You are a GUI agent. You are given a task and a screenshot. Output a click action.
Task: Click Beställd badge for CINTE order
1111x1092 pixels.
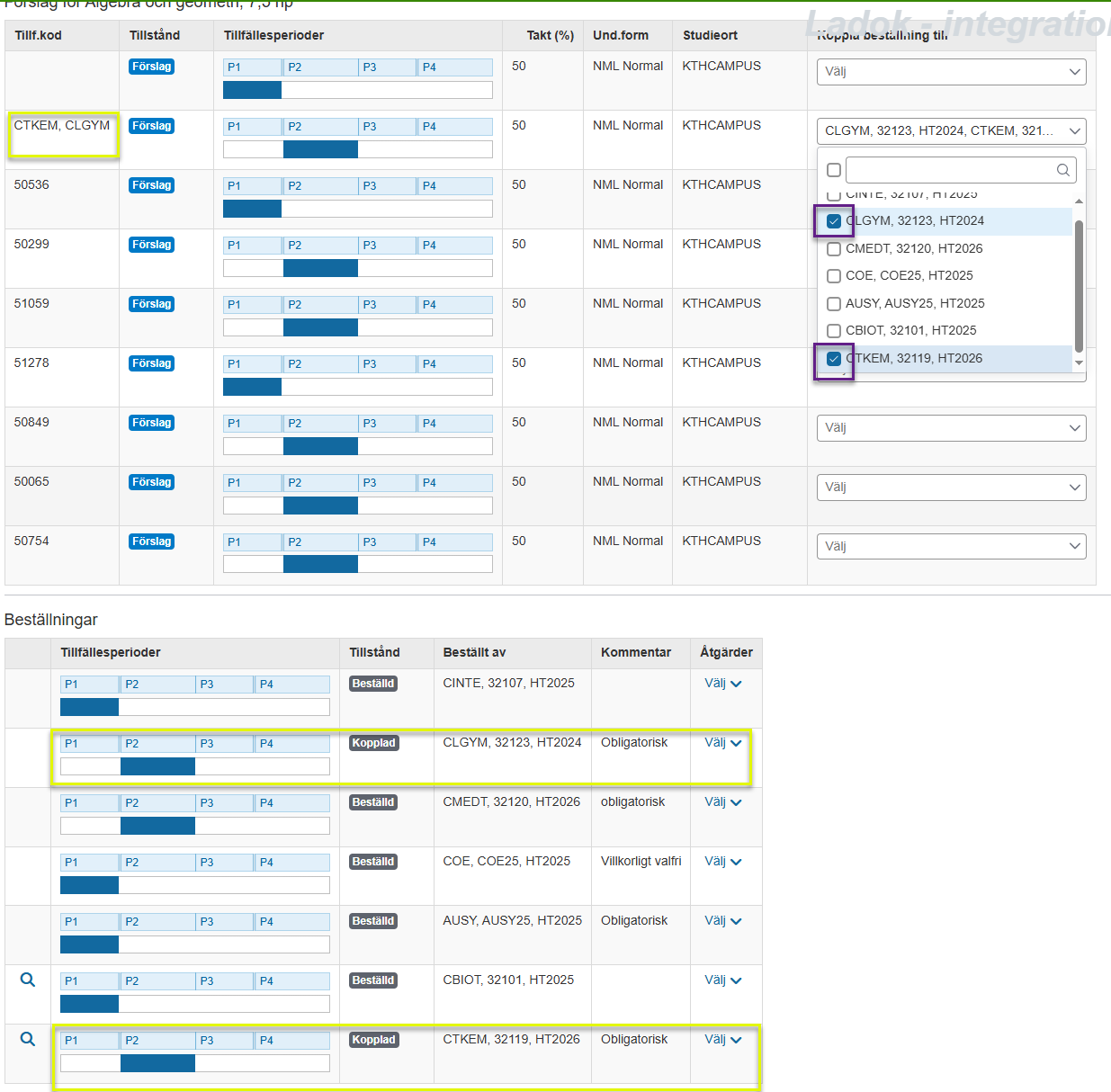point(373,684)
